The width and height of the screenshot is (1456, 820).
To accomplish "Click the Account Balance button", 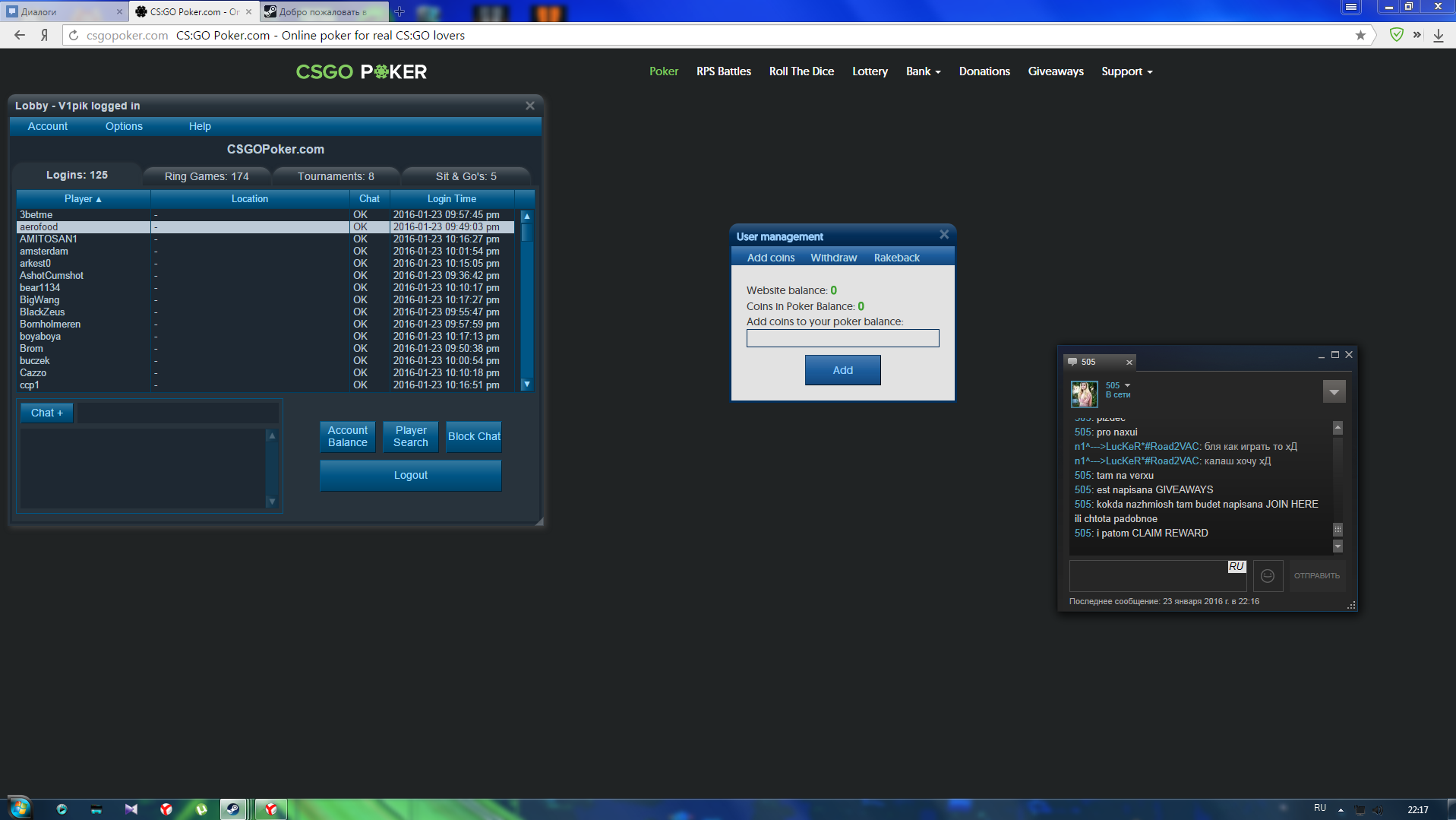I will pyautogui.click(x=348, y=437).
